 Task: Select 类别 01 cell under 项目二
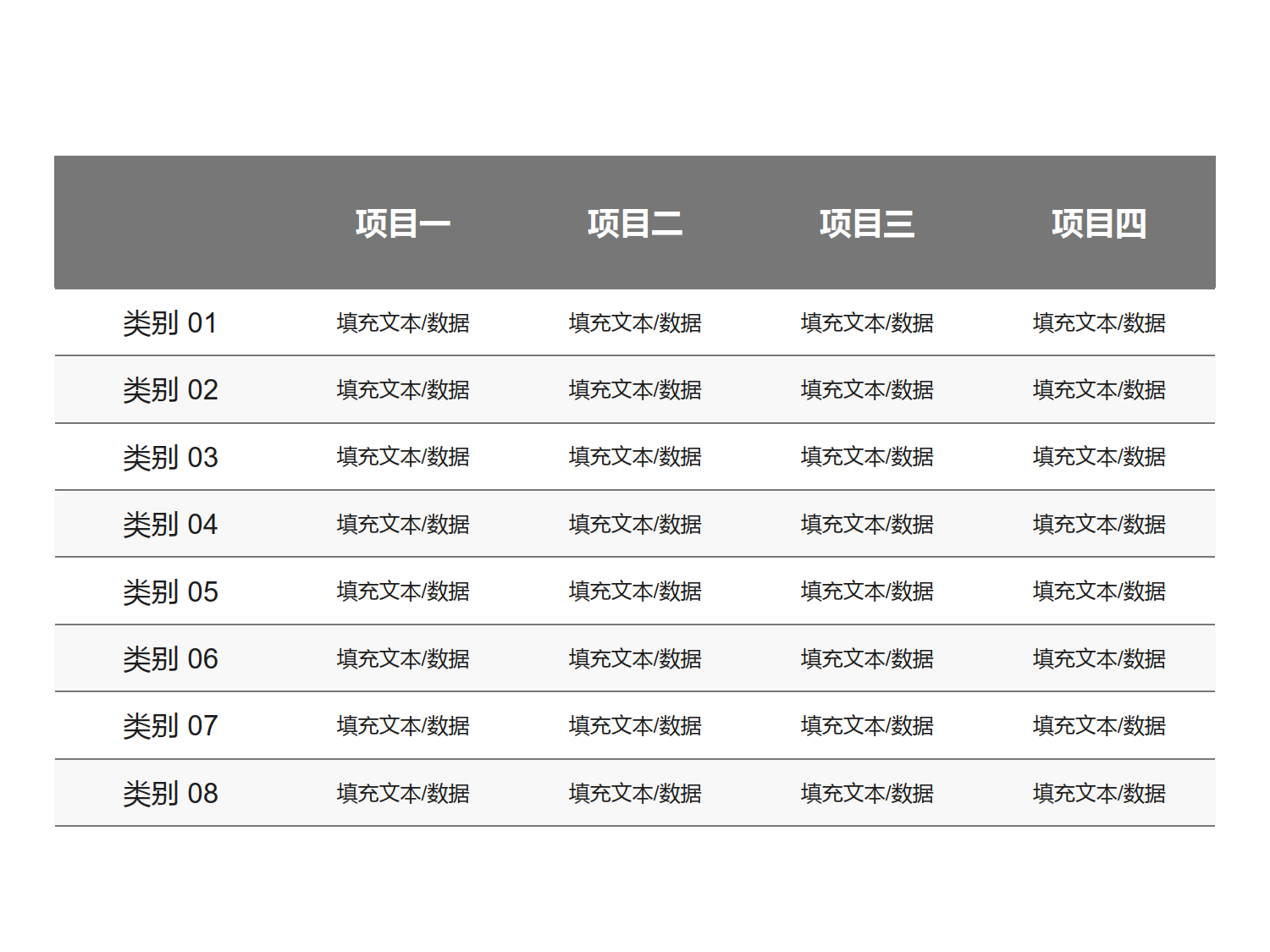click(x=635, y=322)
